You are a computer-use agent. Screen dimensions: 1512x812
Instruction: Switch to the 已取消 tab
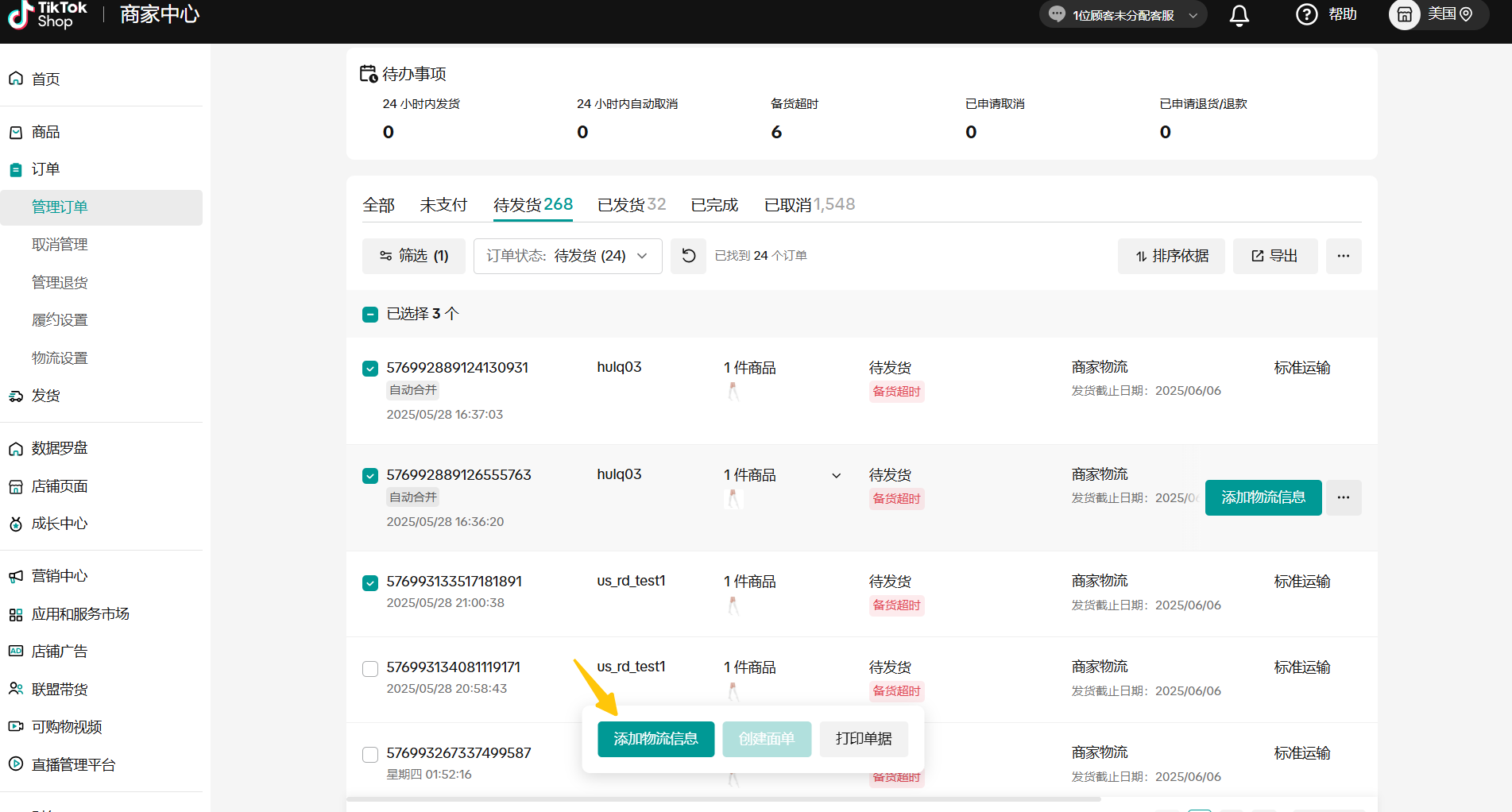pos(809,205)
